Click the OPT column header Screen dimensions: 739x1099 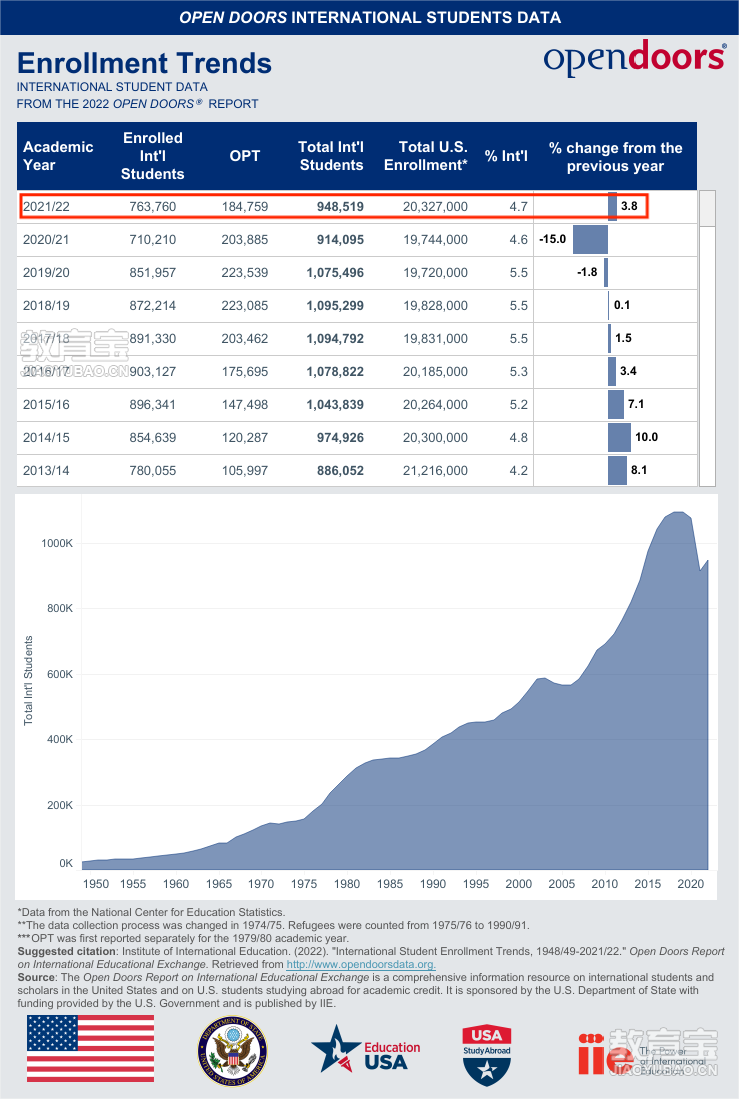245,156
